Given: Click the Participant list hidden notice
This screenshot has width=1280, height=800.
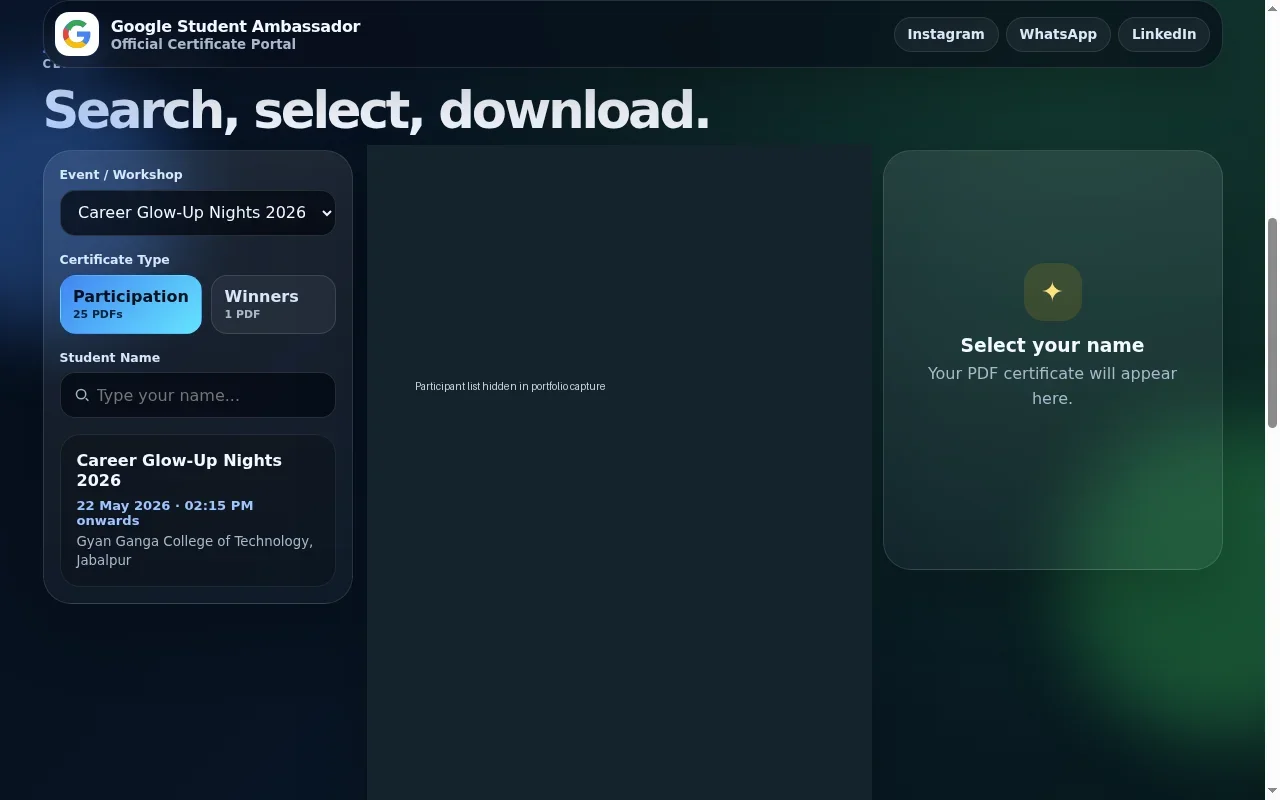Looking at the screenshot, I should [510, 386].
